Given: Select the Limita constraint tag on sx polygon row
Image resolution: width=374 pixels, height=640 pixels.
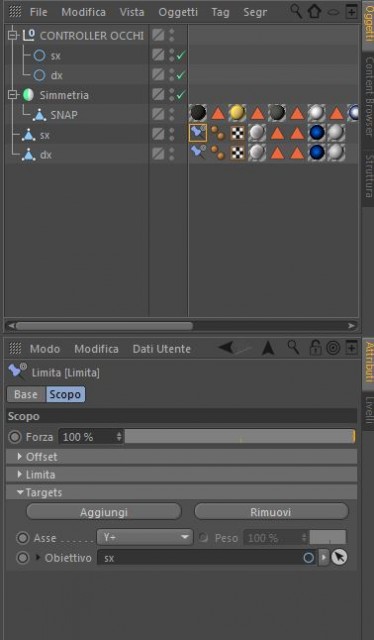Looking at the screenshot, I should coord(198,133).
